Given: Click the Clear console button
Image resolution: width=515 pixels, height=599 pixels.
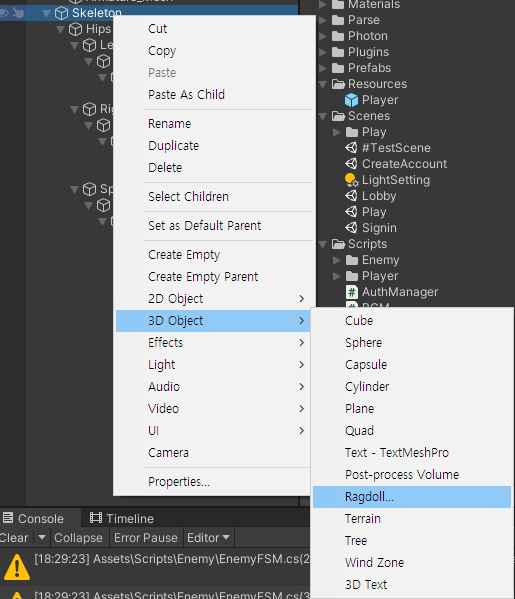Looking at the screenshot, I should coord(15,538).
